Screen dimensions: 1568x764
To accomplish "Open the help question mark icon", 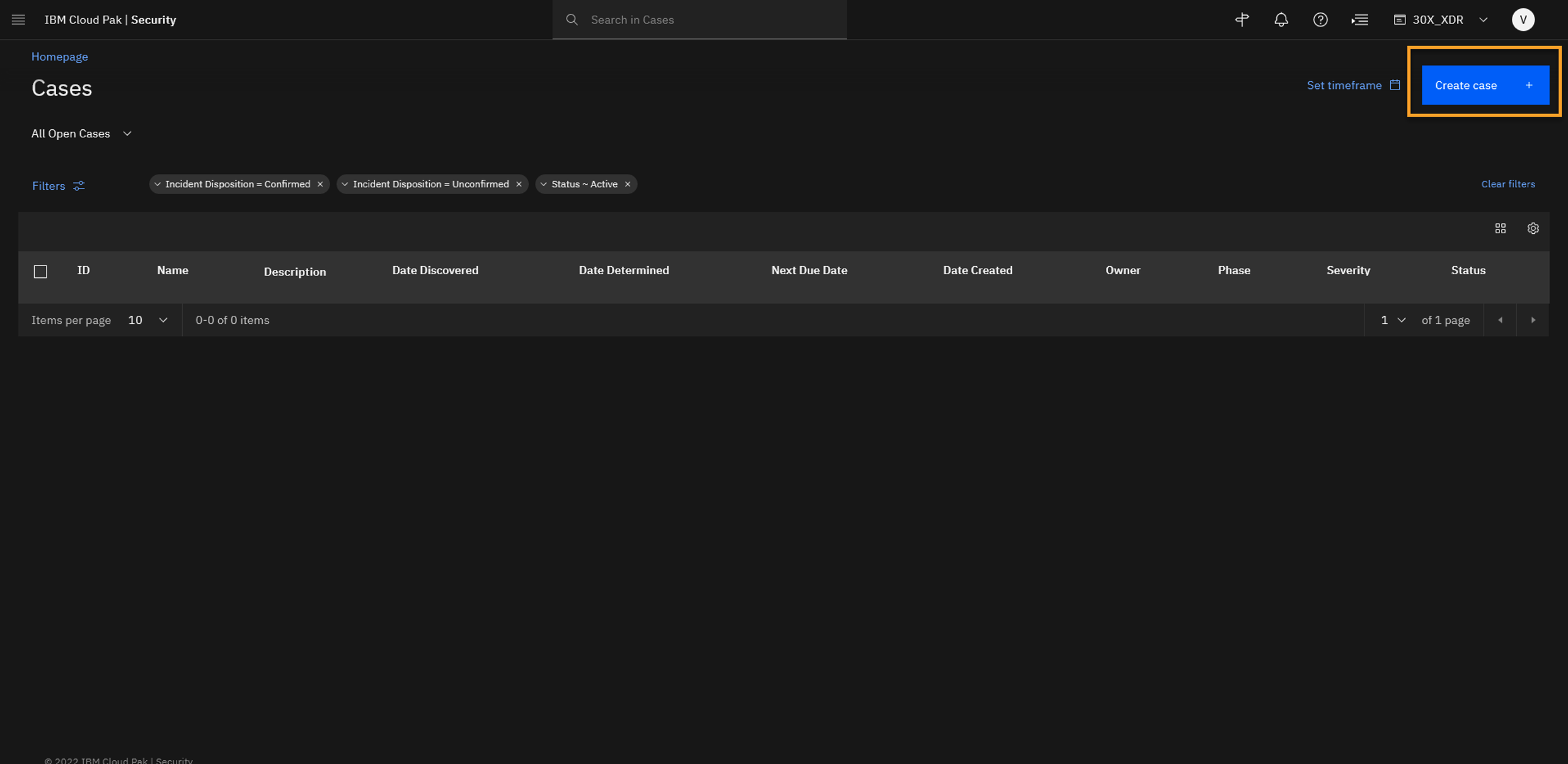I will click(1320, 20).
